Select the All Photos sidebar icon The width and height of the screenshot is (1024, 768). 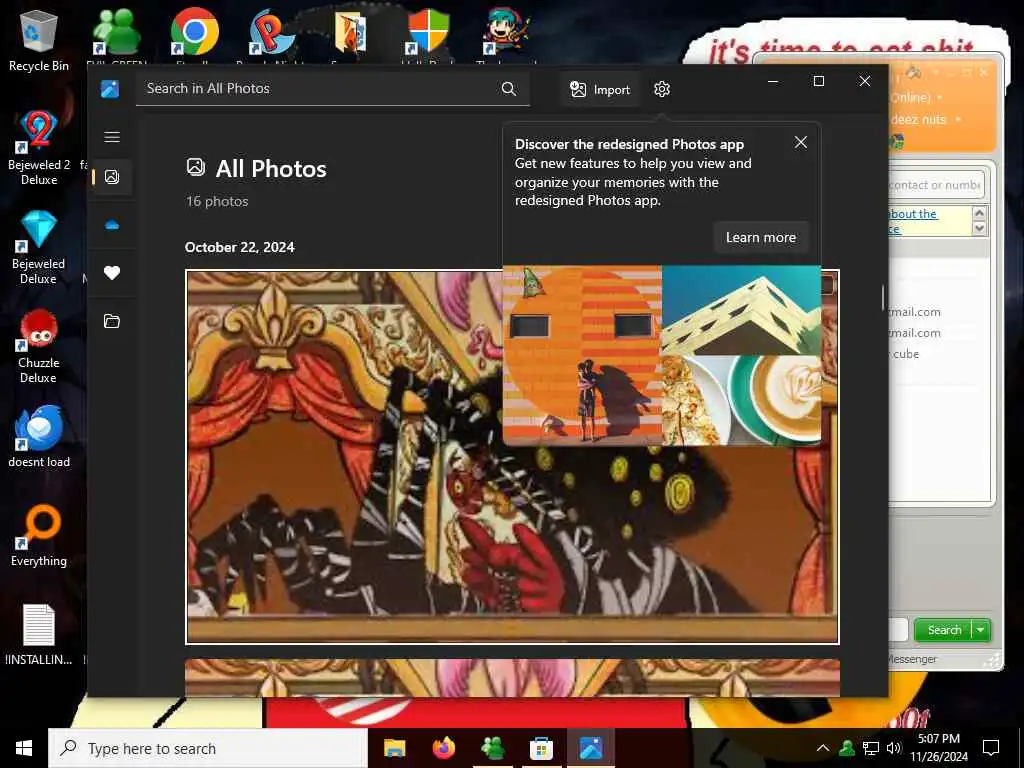click(x=112, y=177)
